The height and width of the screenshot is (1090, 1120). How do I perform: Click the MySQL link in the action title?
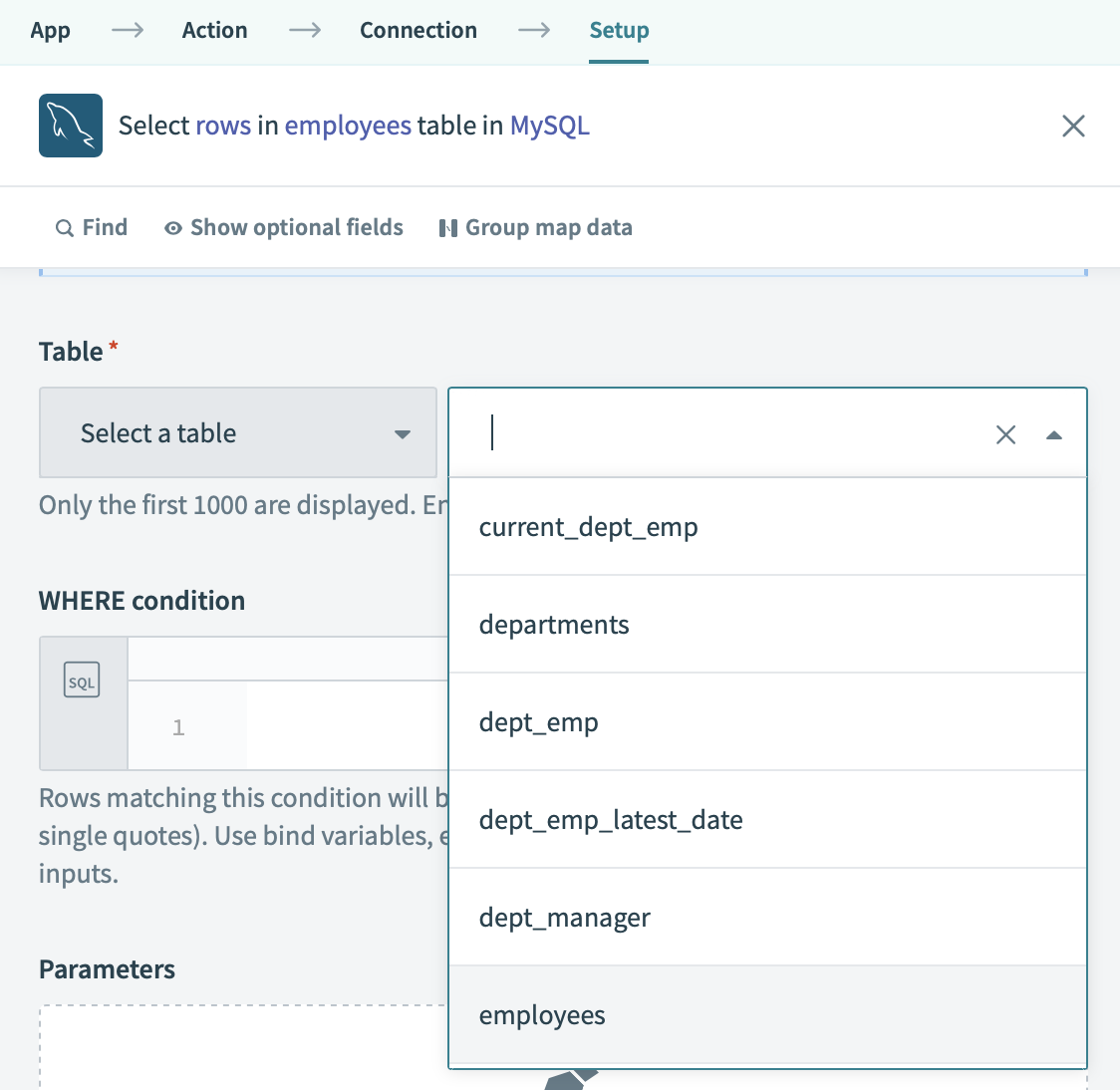[549, 127]
